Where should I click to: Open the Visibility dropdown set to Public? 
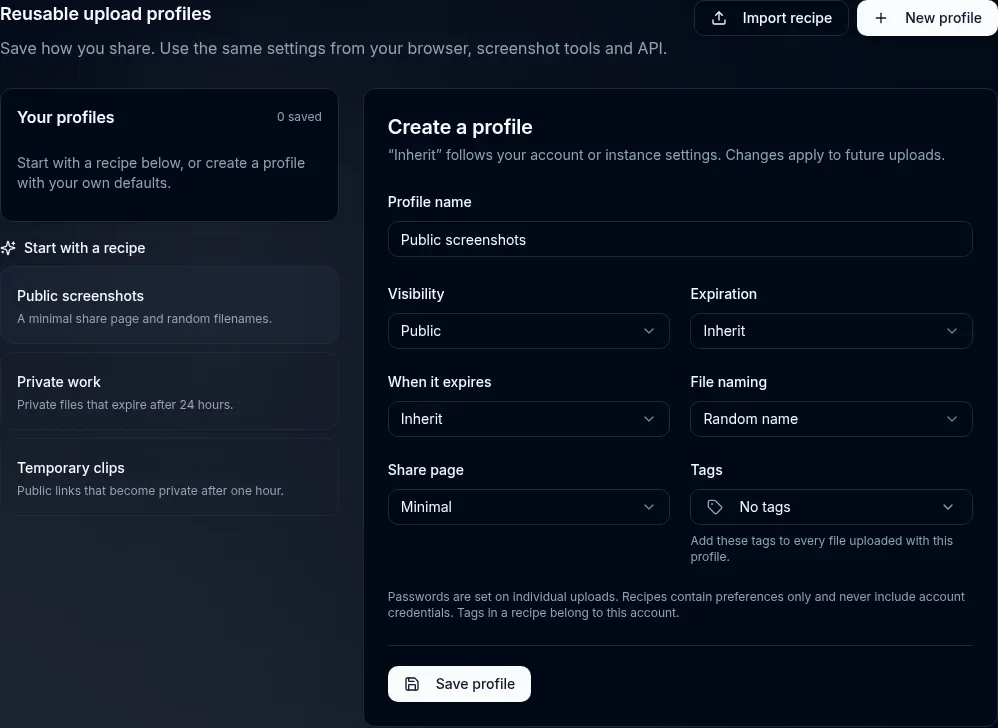(528, 331)
